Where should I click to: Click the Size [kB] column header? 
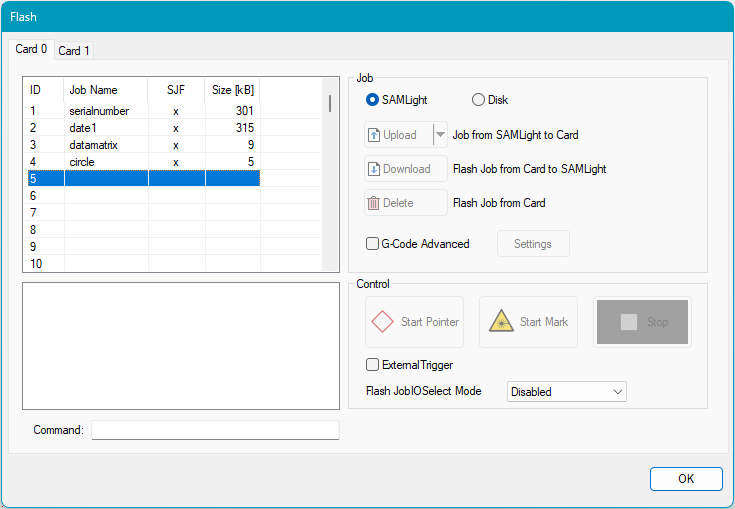coord(232,90)
